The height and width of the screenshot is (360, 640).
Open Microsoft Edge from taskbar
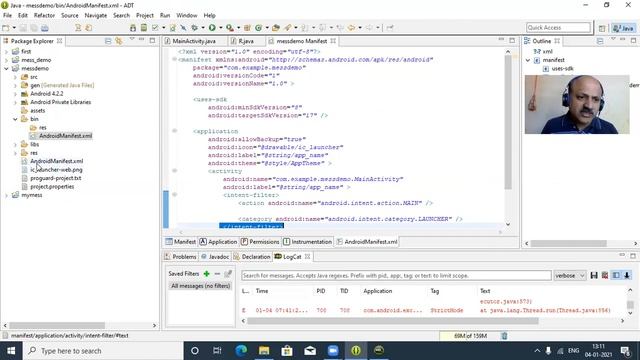(241, 351)
